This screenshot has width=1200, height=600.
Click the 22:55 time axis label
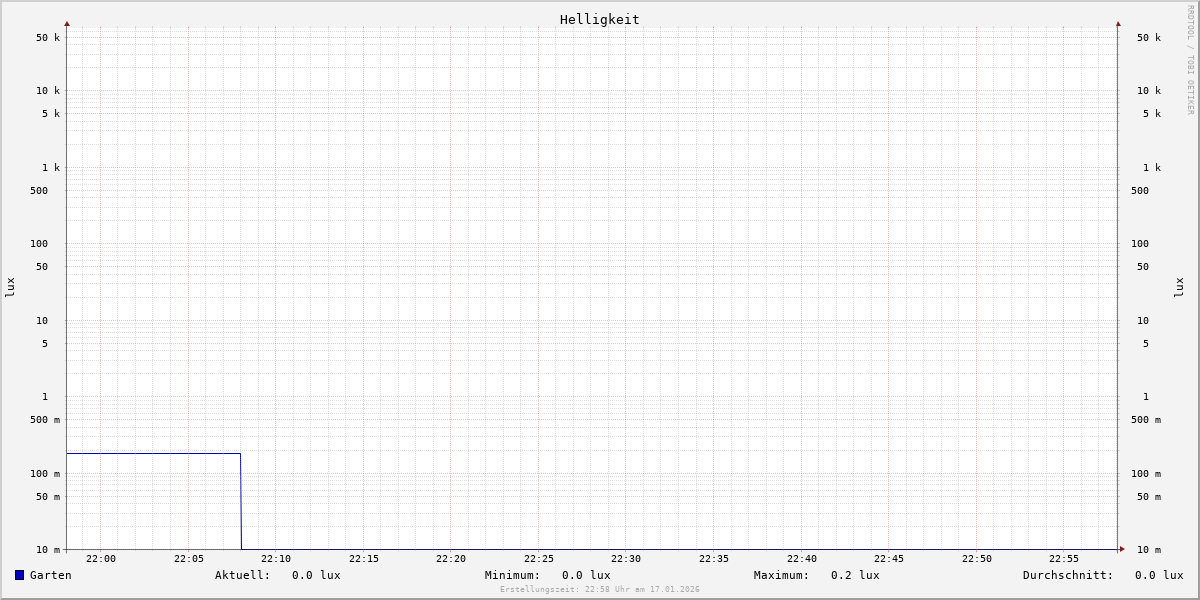pyautogui.click(x=1064, y=559)
